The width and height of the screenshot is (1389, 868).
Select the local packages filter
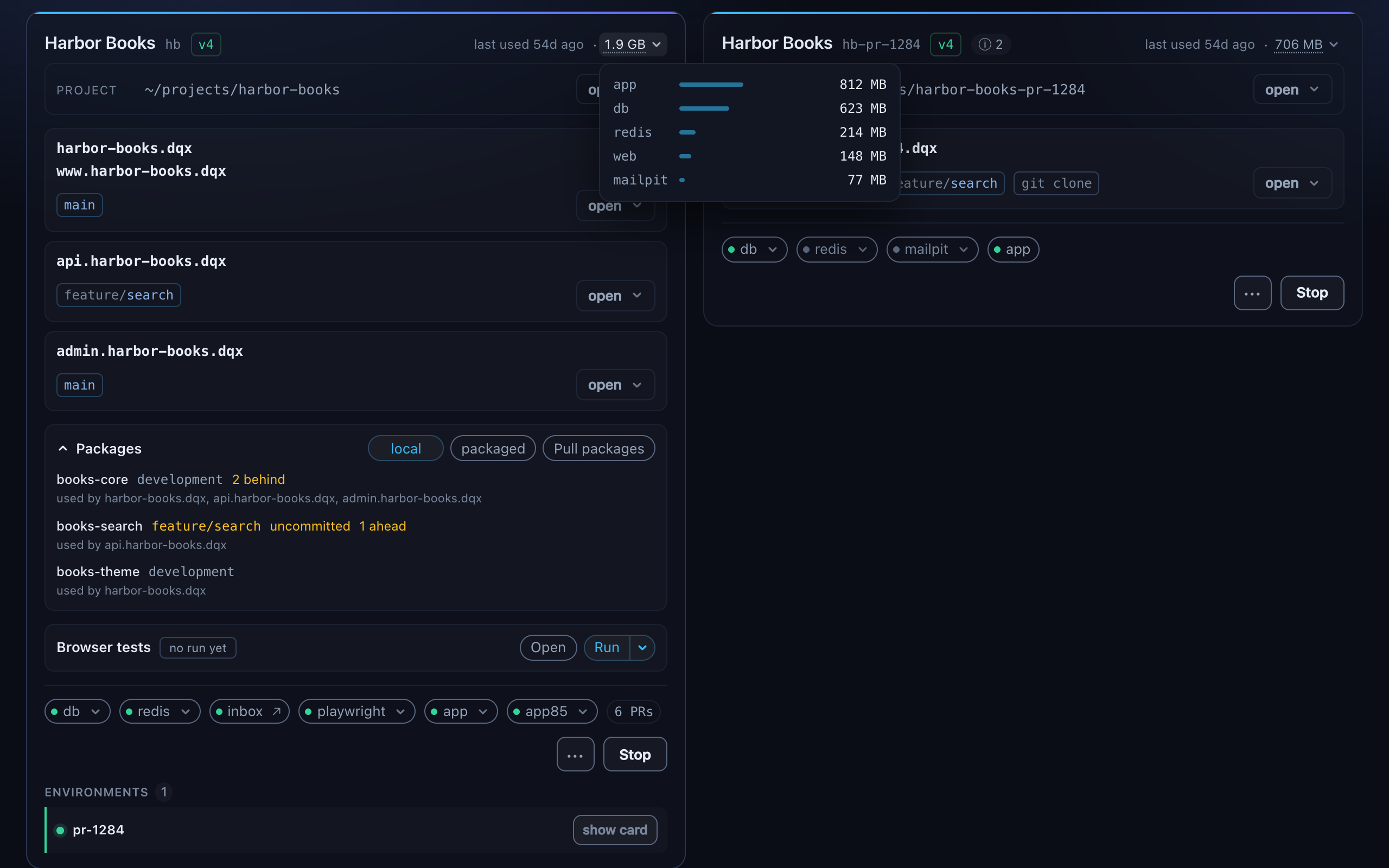pyautogui.click(x=406, y=448)
